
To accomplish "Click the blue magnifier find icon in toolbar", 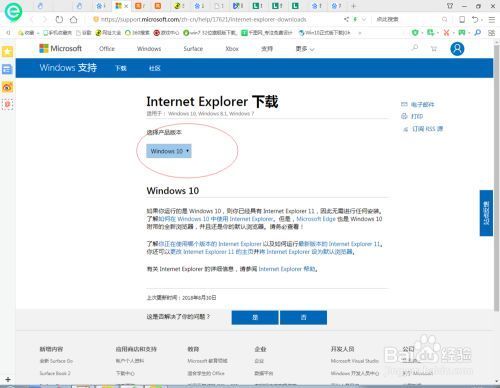I will click(x=478, y=32).
